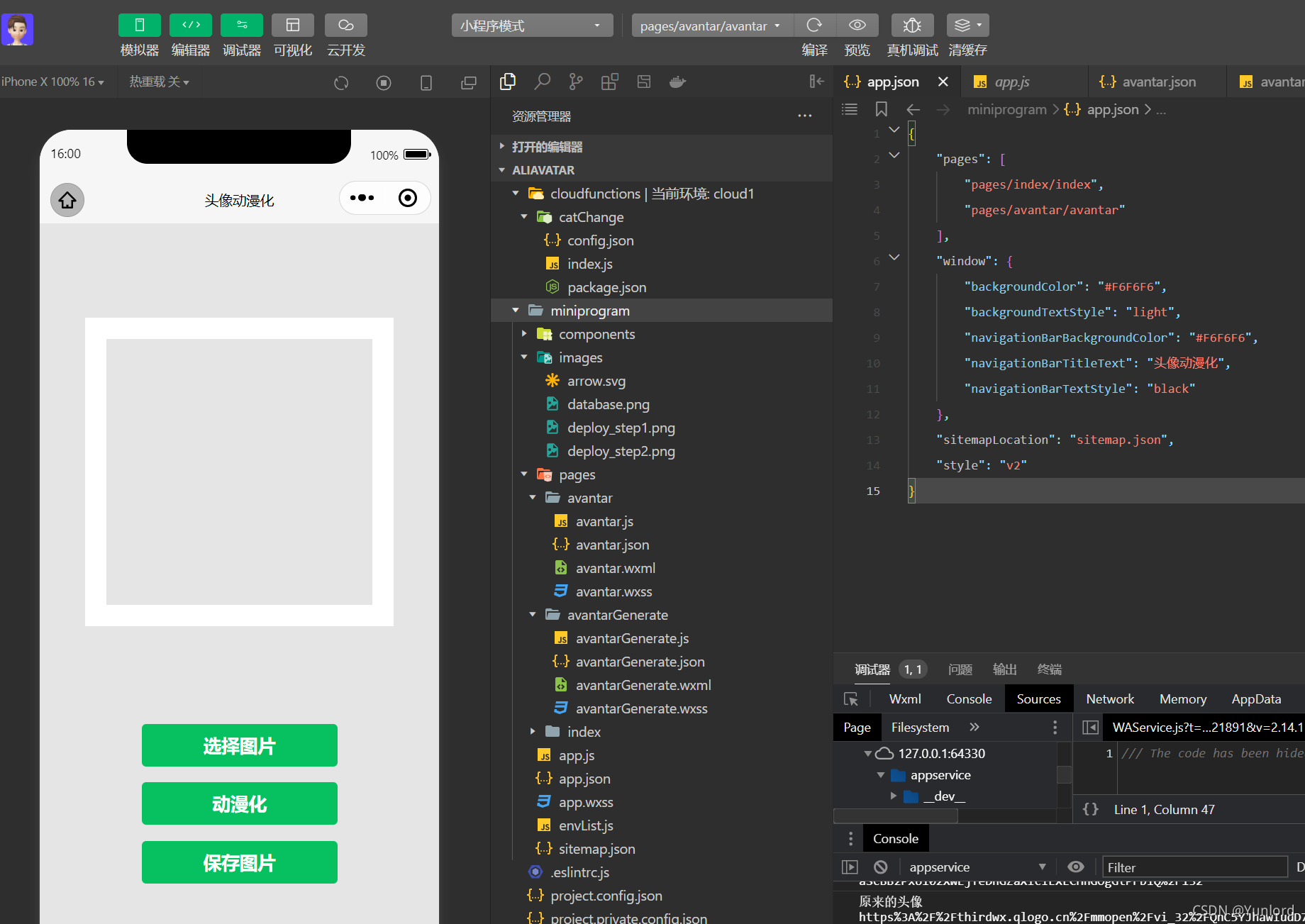Open avantarGenerate.js in the file tree
1305x924 pixels.
tap(632, 638)
